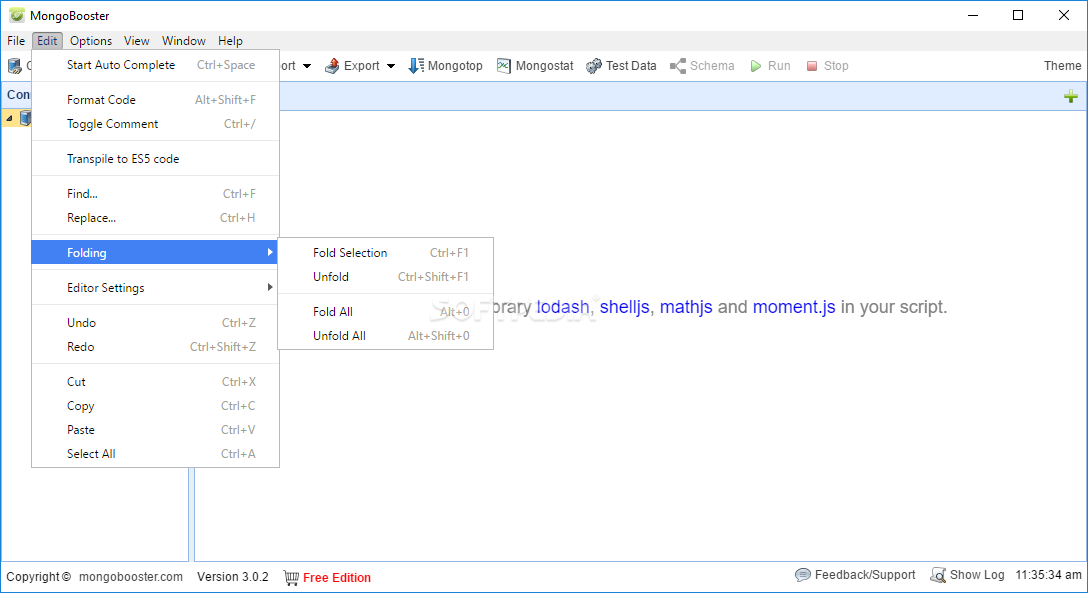The height and width of the screenshot is (593, 1088).
Task: Choose Find... in Edit menu
Action: point(155,194)
